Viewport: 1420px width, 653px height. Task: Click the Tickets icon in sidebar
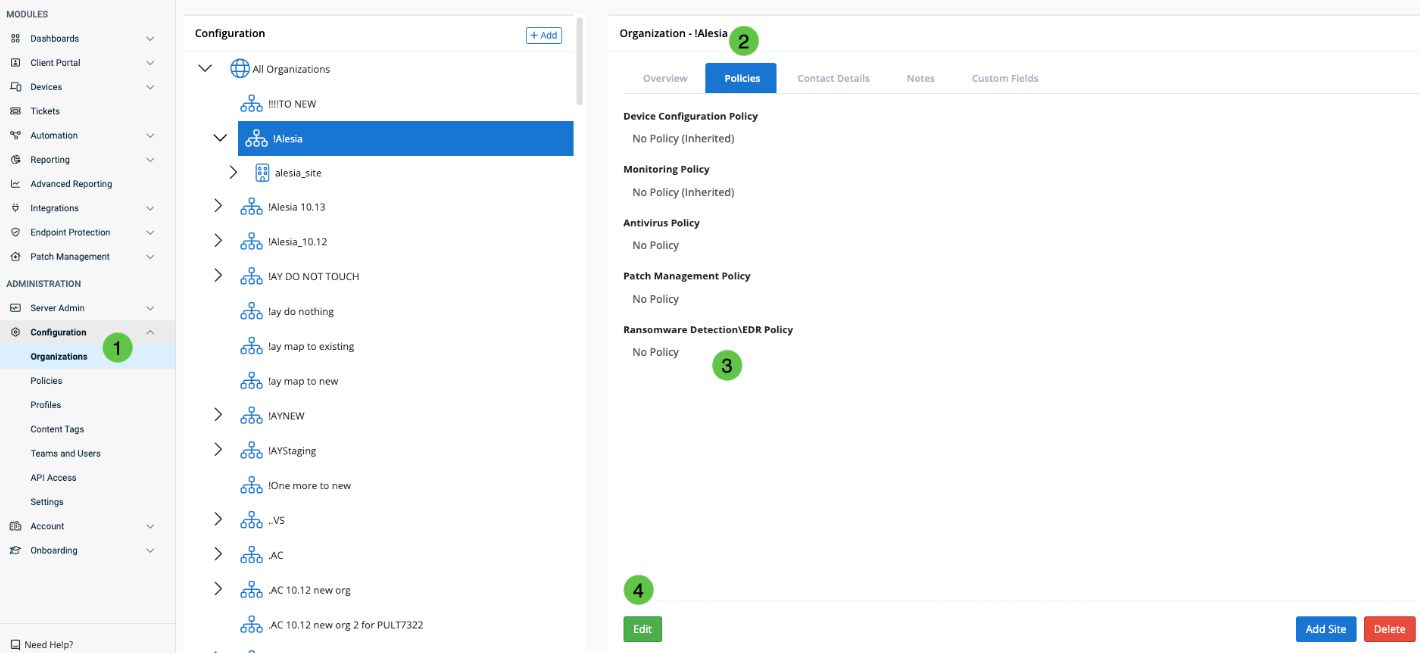point(15,111)
